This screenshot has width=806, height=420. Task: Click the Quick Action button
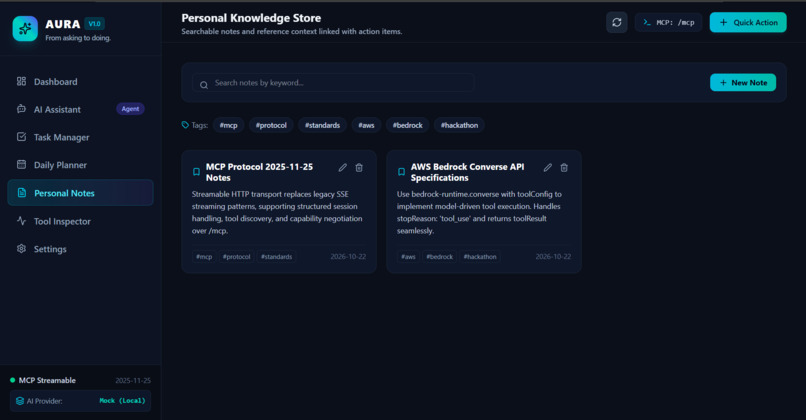748,23
